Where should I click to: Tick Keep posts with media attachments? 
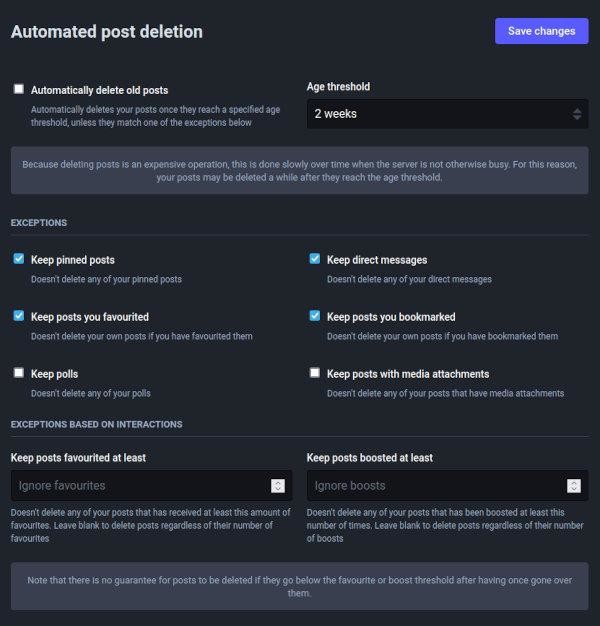[x=315, y=373]
